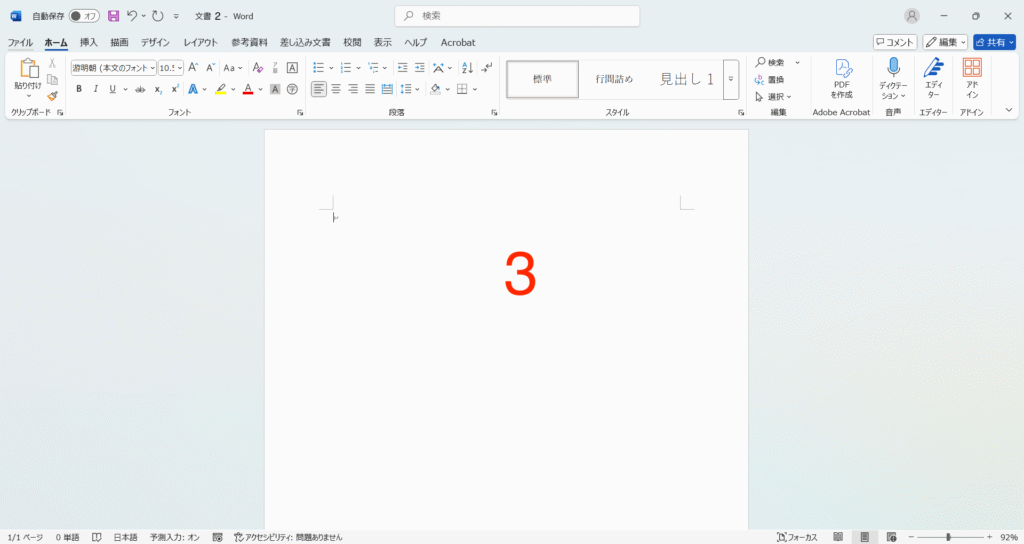
Task: Click the 編集 mode button
Action: tap(945, 42)
